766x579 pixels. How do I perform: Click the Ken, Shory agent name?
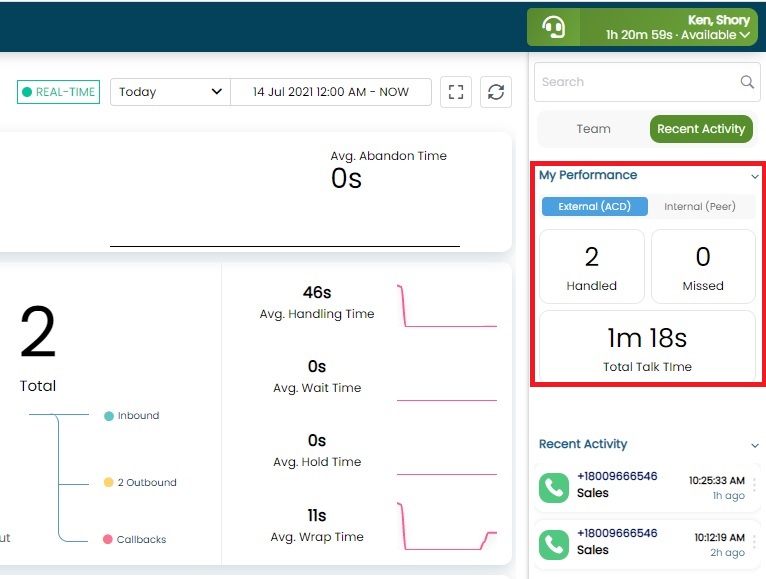point(719,20)
